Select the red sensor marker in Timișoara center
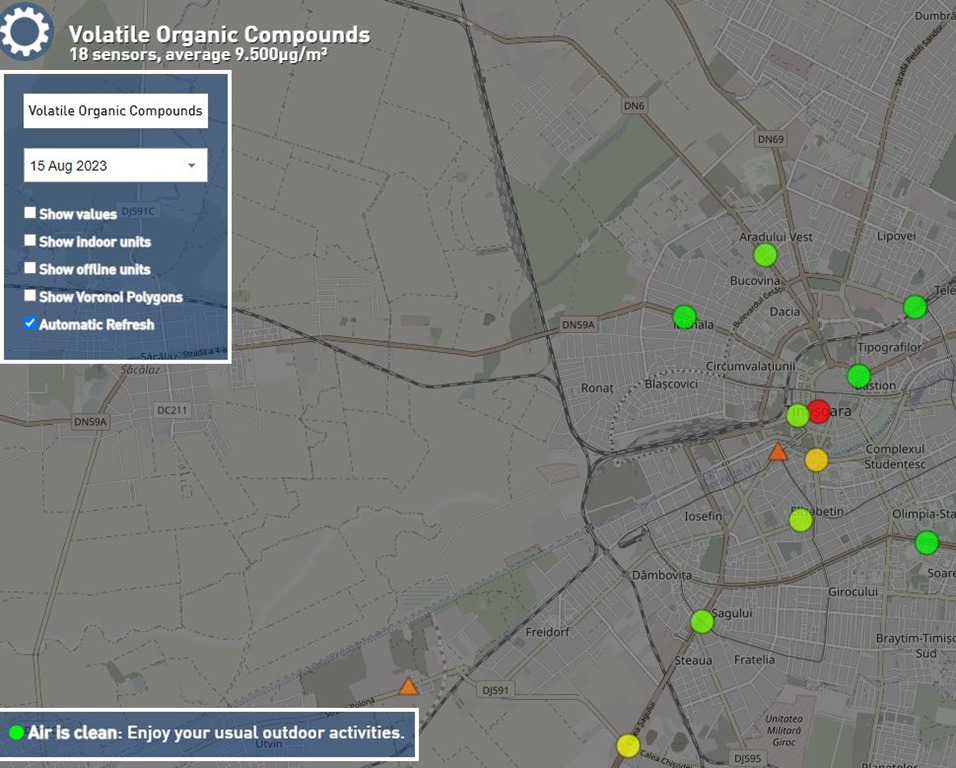 point(819,411)
